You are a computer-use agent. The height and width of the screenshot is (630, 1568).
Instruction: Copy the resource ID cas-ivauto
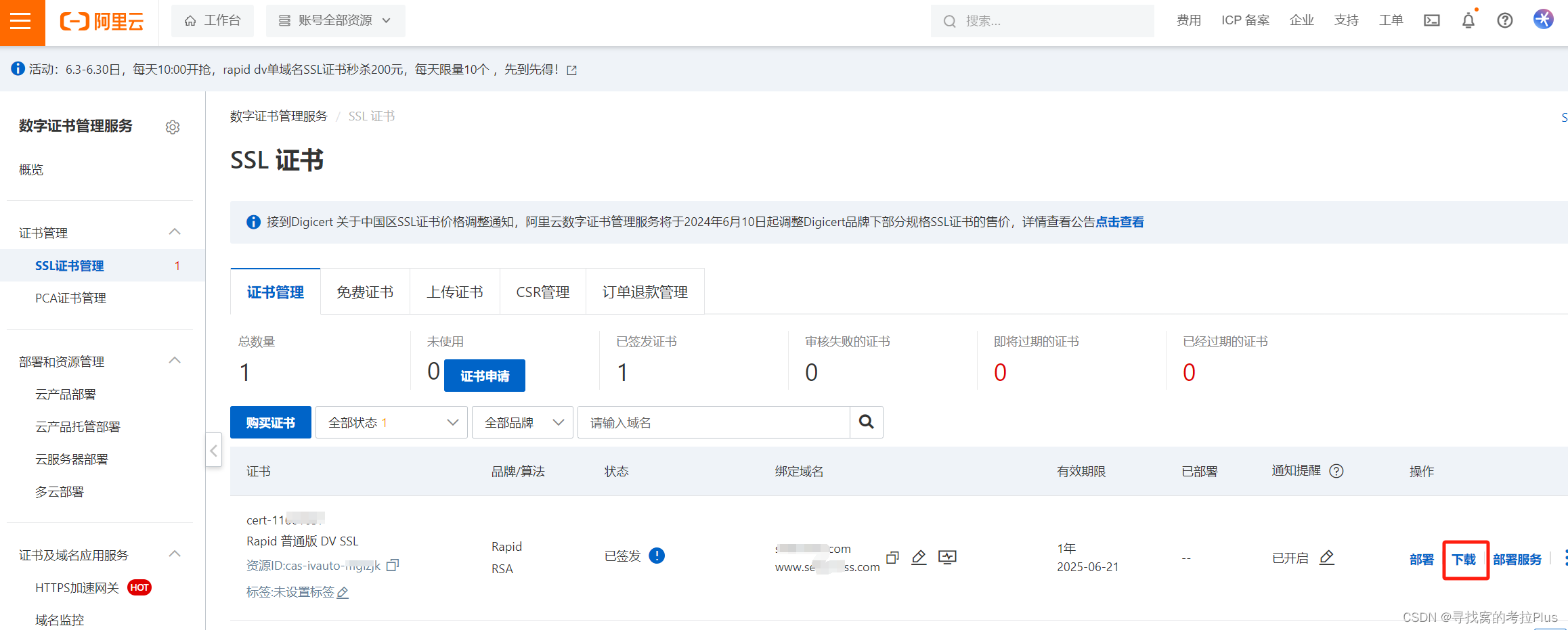(x=393, y=564)
